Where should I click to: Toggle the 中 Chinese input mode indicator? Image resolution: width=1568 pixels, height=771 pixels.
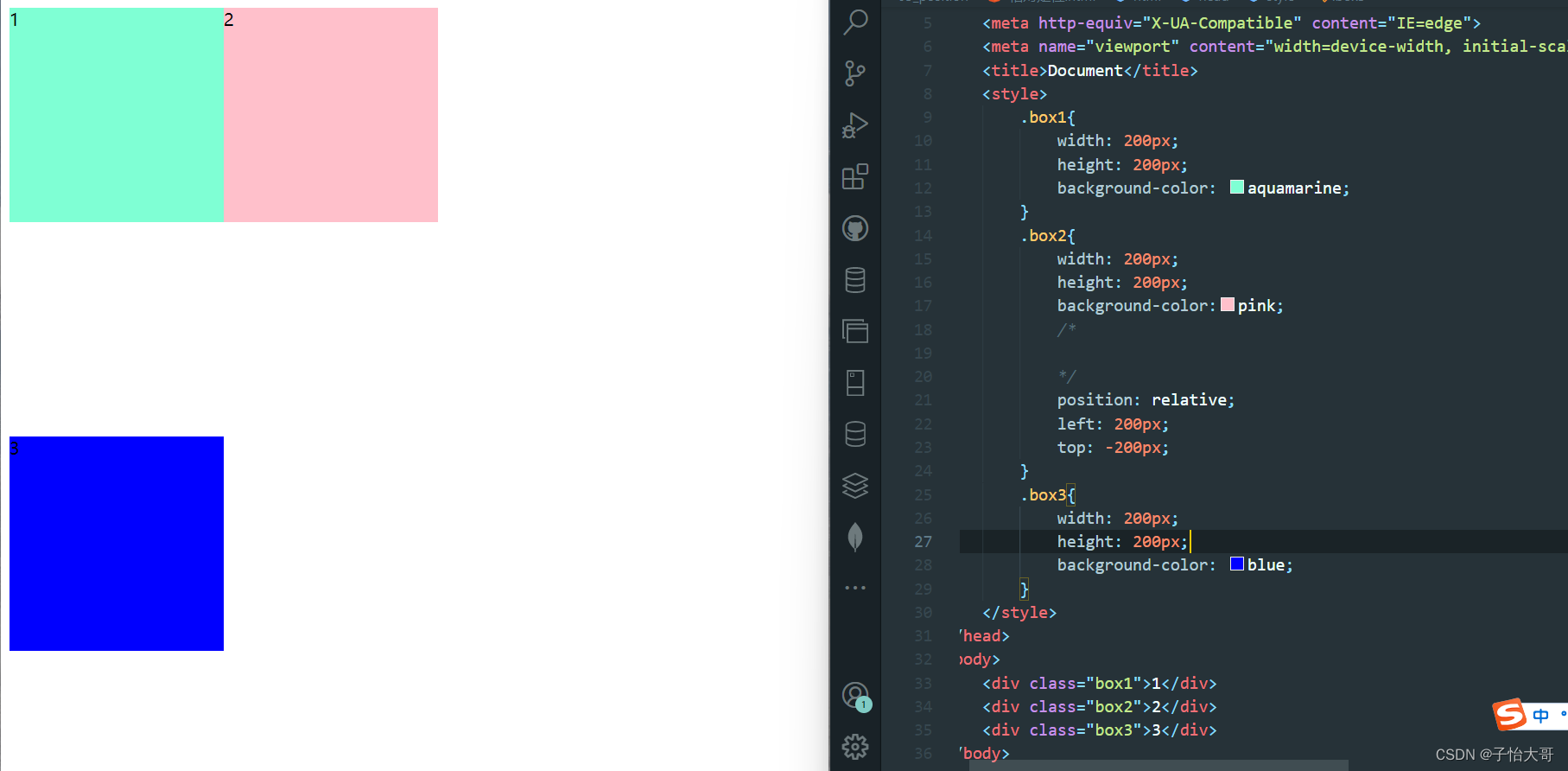click(x=1540, y=716)
